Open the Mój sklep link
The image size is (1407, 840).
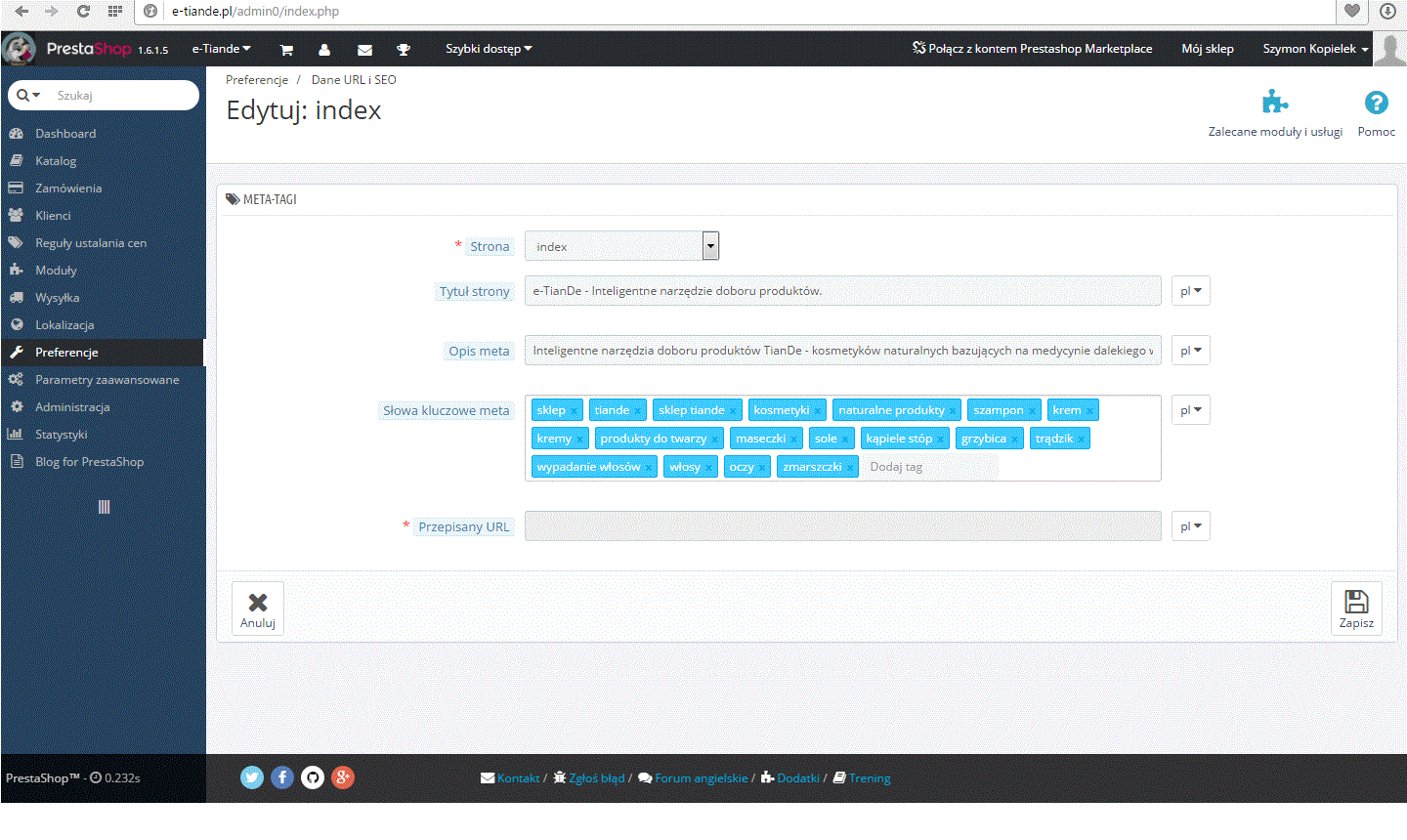click(1208, 49)
